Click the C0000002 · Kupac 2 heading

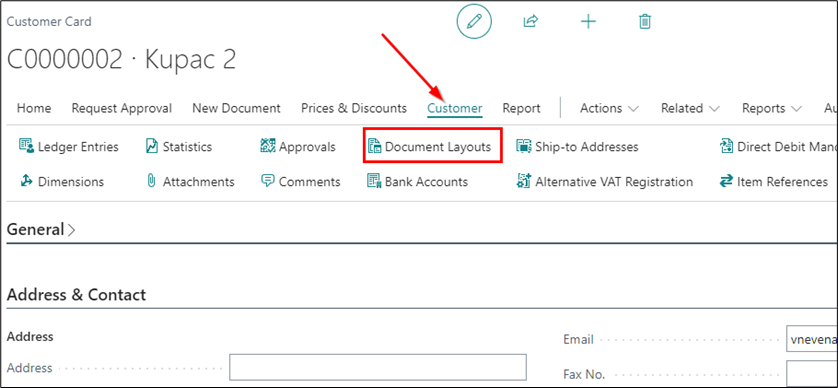pyautogui.click(x=121, y=59)
